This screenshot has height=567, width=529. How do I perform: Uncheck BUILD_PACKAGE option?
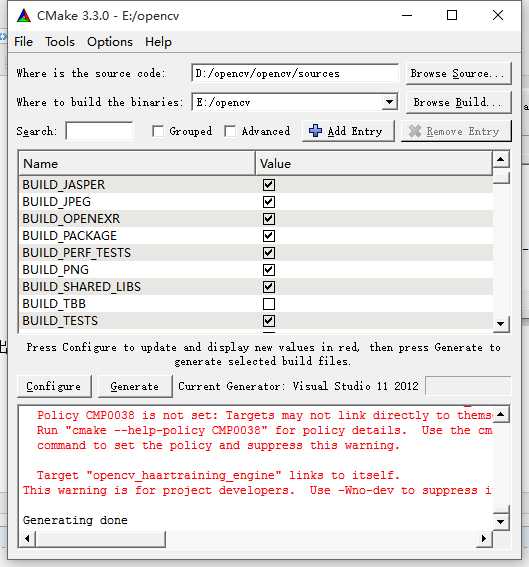(269, 236)
